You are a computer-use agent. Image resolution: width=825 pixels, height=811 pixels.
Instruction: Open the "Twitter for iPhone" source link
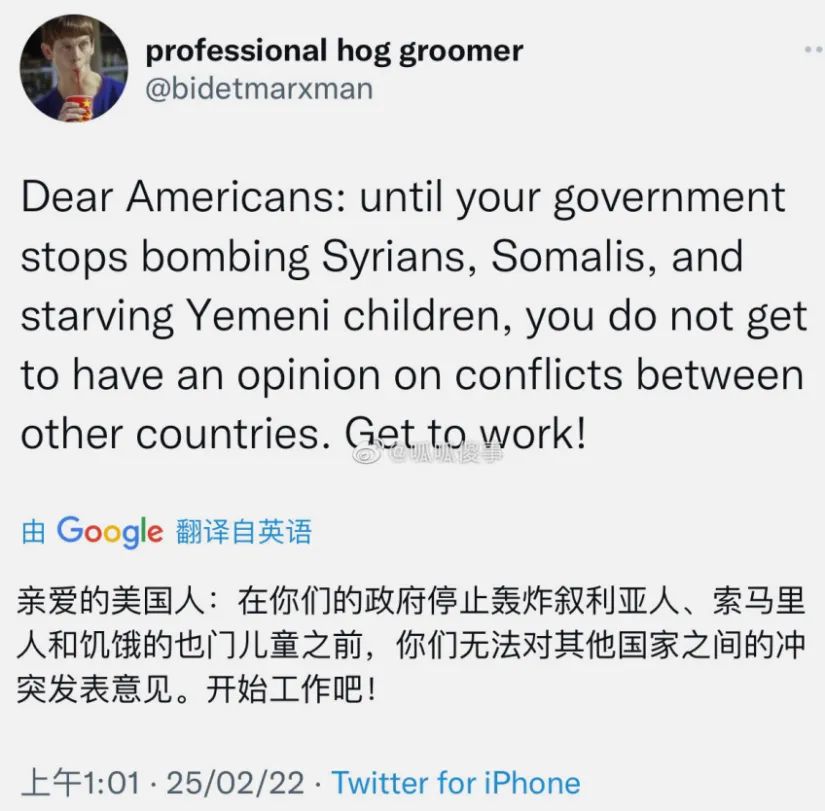(456, 783)
